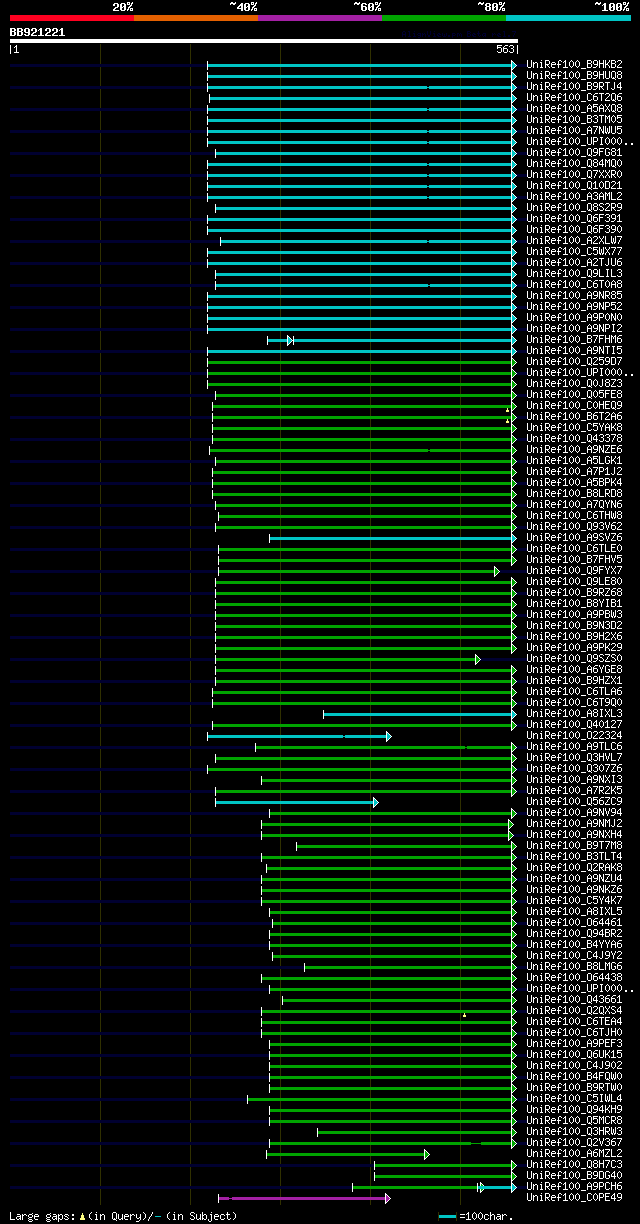Select hit label UniRef100_C5IWL4
Viewport: 640px width, 1224px height.
tap(575, 1099)
